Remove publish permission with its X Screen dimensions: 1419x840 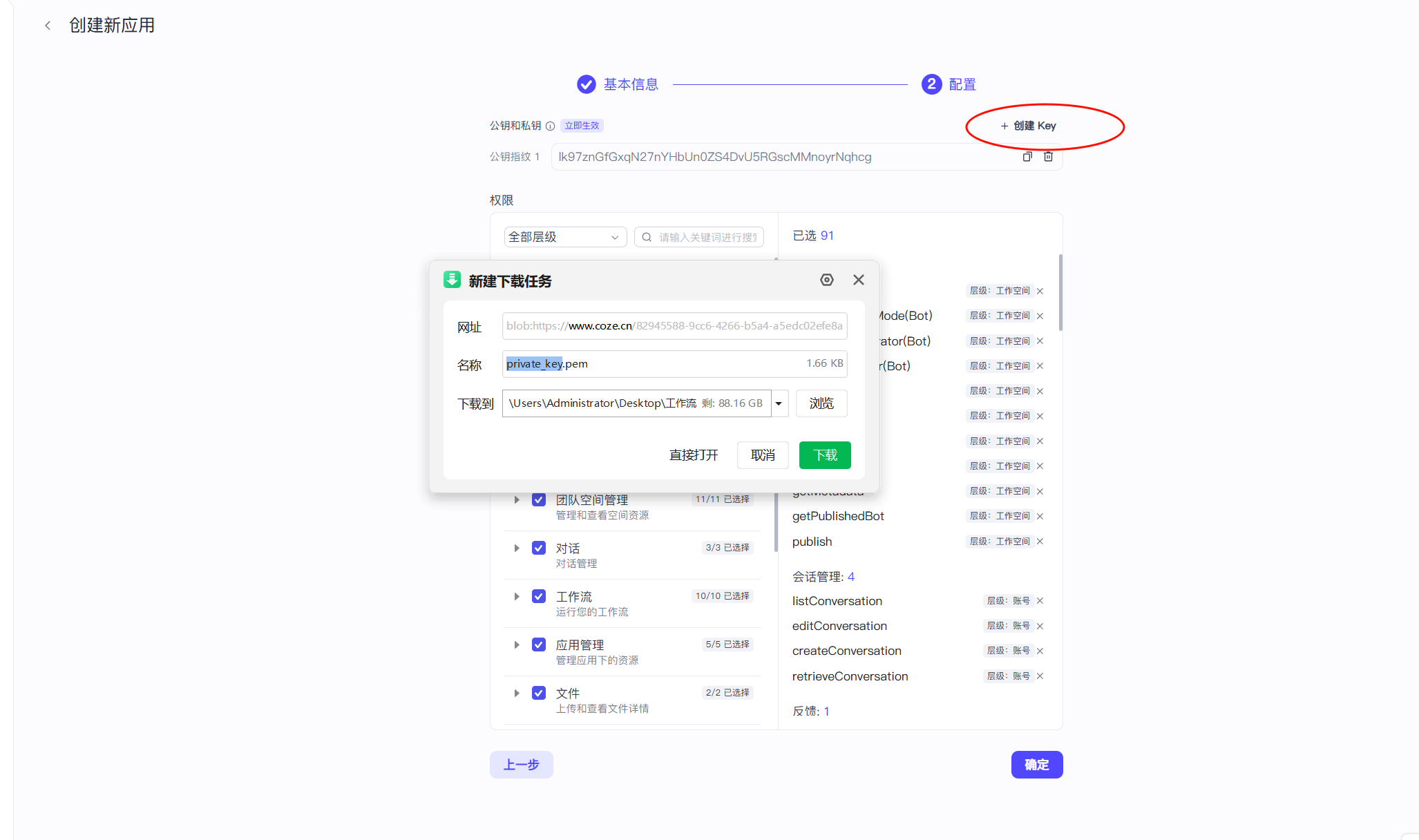1040,542
